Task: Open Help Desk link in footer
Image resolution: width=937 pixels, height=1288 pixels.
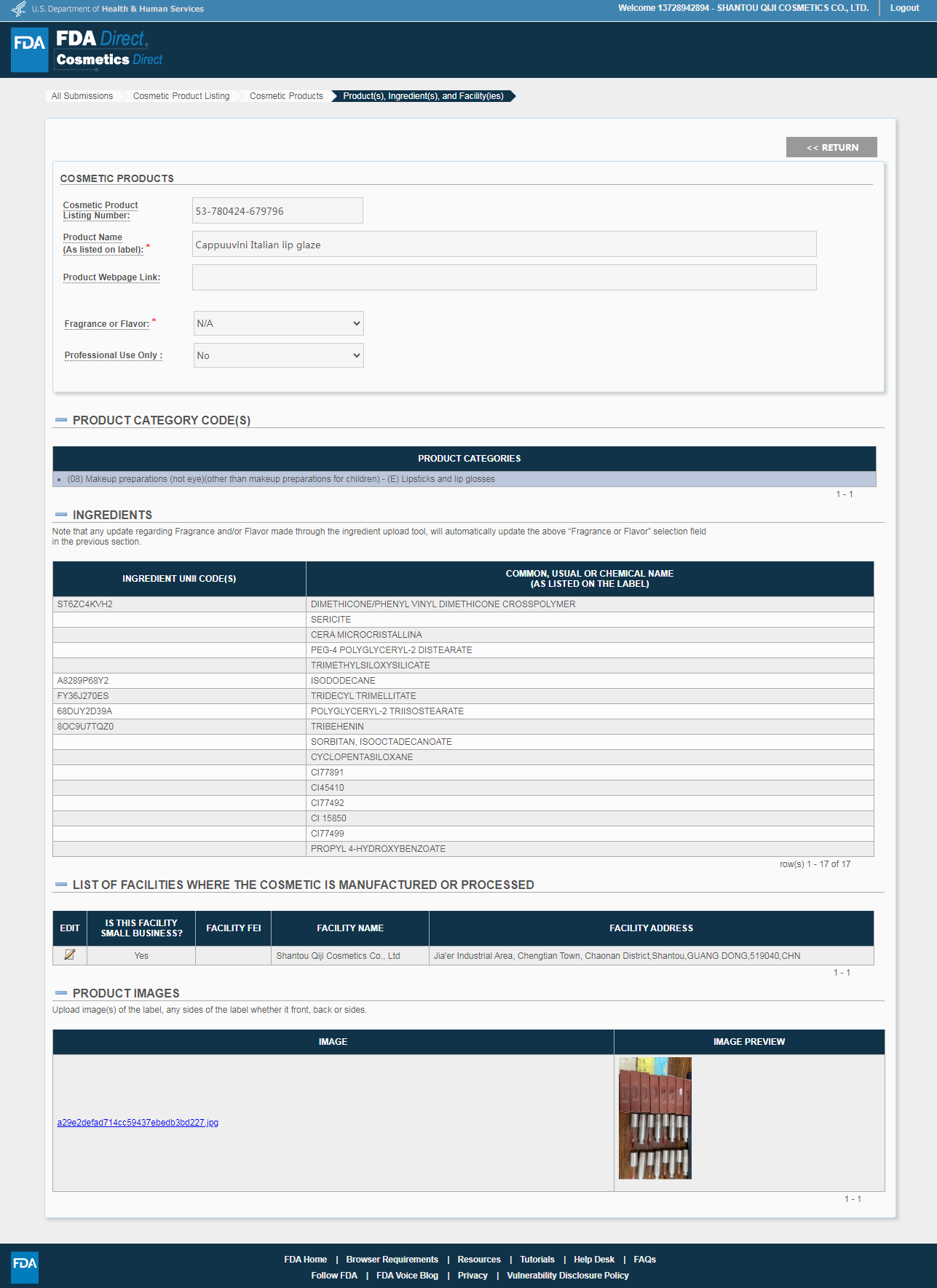Action: pyautogui.click(x=593, y=1260)
